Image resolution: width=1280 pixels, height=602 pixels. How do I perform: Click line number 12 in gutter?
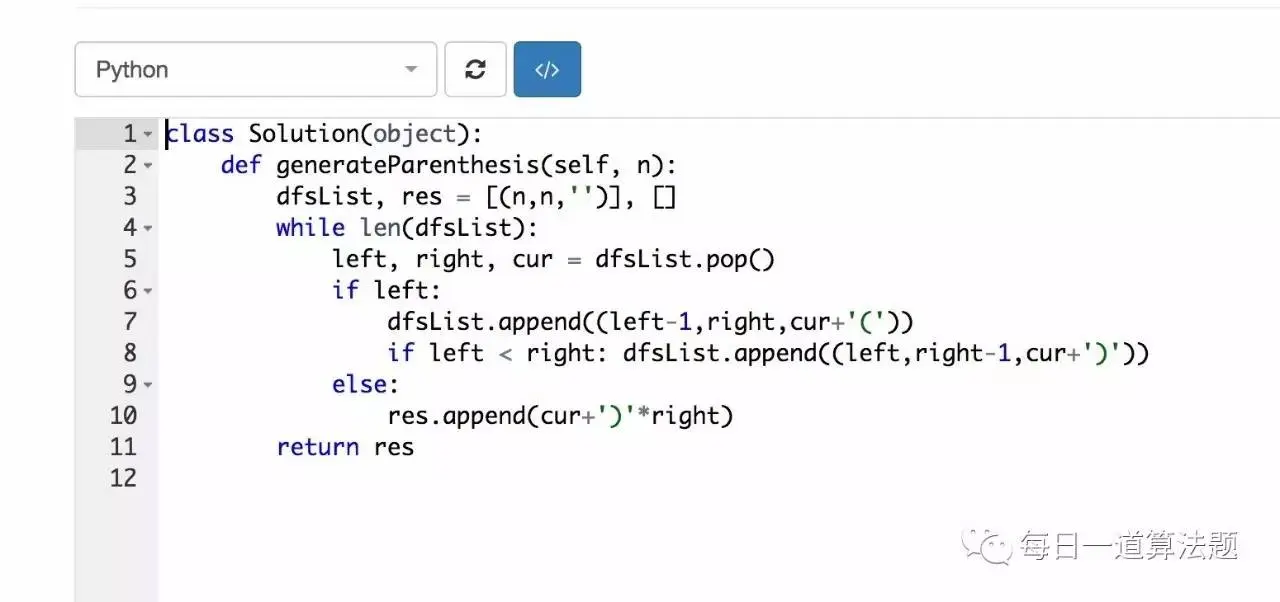tap(123, 478)
